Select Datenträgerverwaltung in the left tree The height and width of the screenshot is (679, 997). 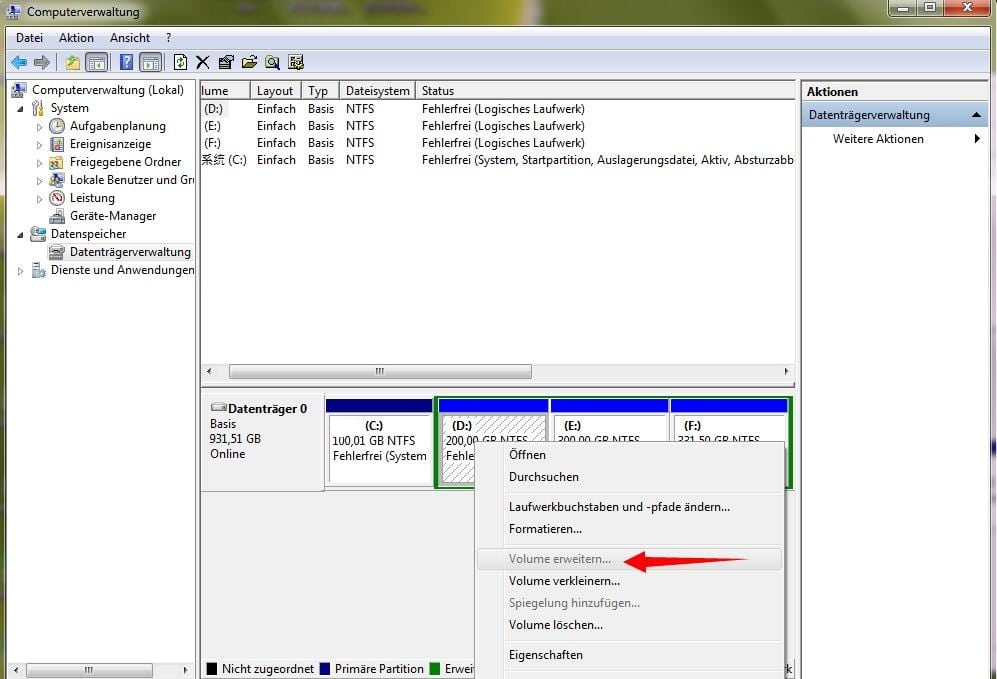(130, 252)
